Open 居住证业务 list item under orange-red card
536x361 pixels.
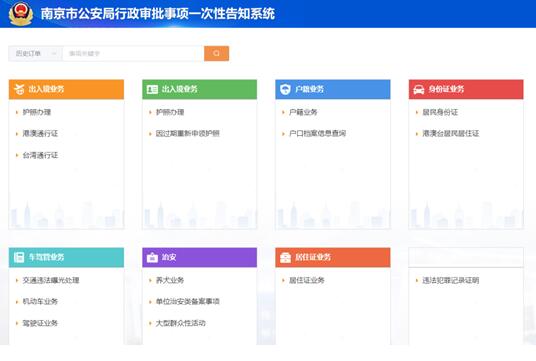point(307,280)
